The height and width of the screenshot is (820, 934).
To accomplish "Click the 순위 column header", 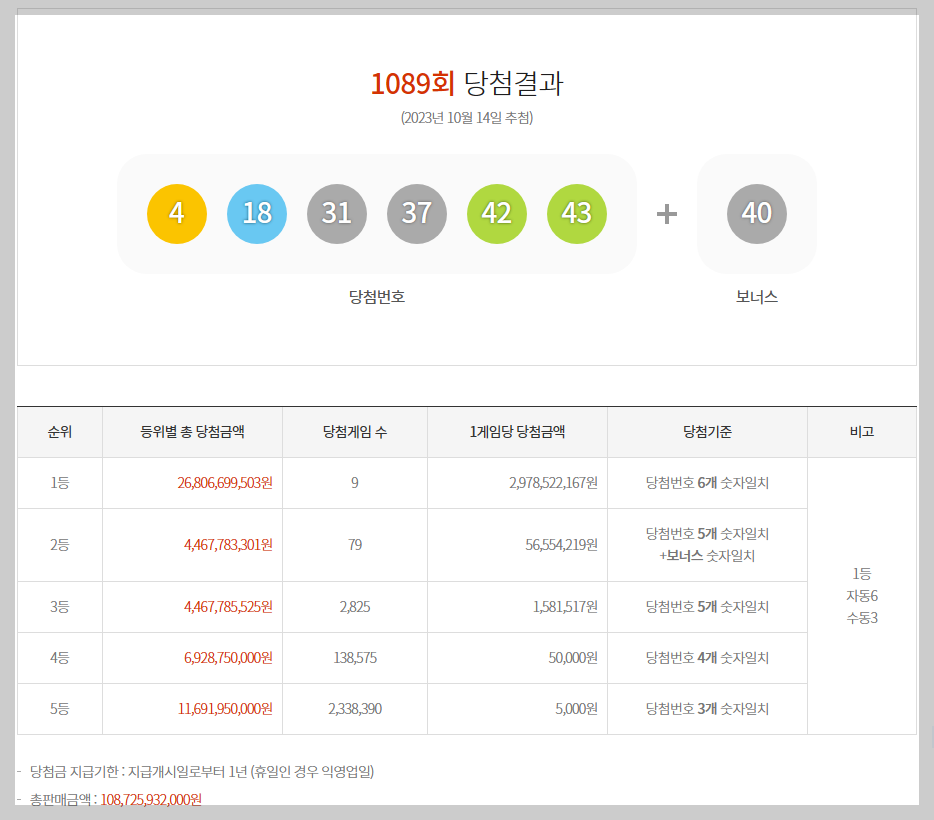I will [x=60, y=432].
